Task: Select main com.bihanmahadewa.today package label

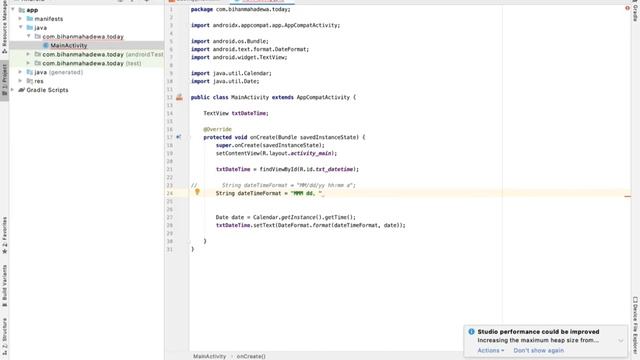Action: pos(83,37)
